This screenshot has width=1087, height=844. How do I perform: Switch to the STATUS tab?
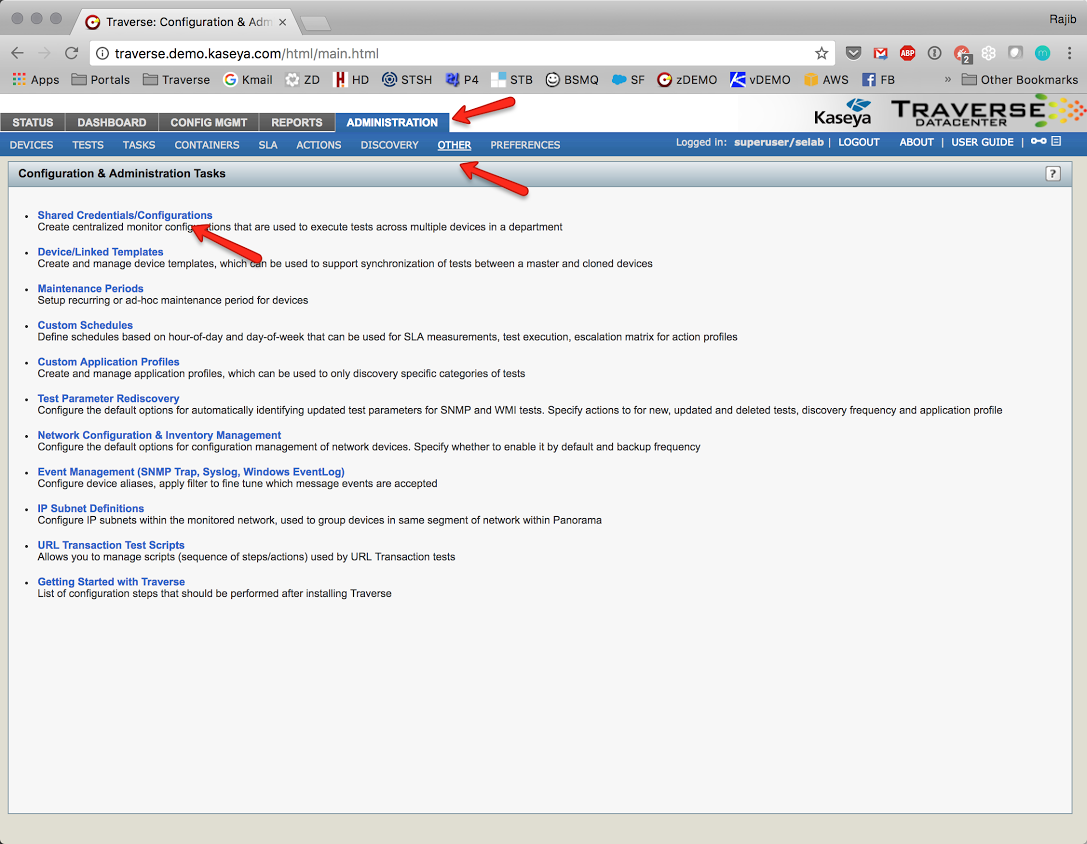pyautogui.click(x=33, y=122)
